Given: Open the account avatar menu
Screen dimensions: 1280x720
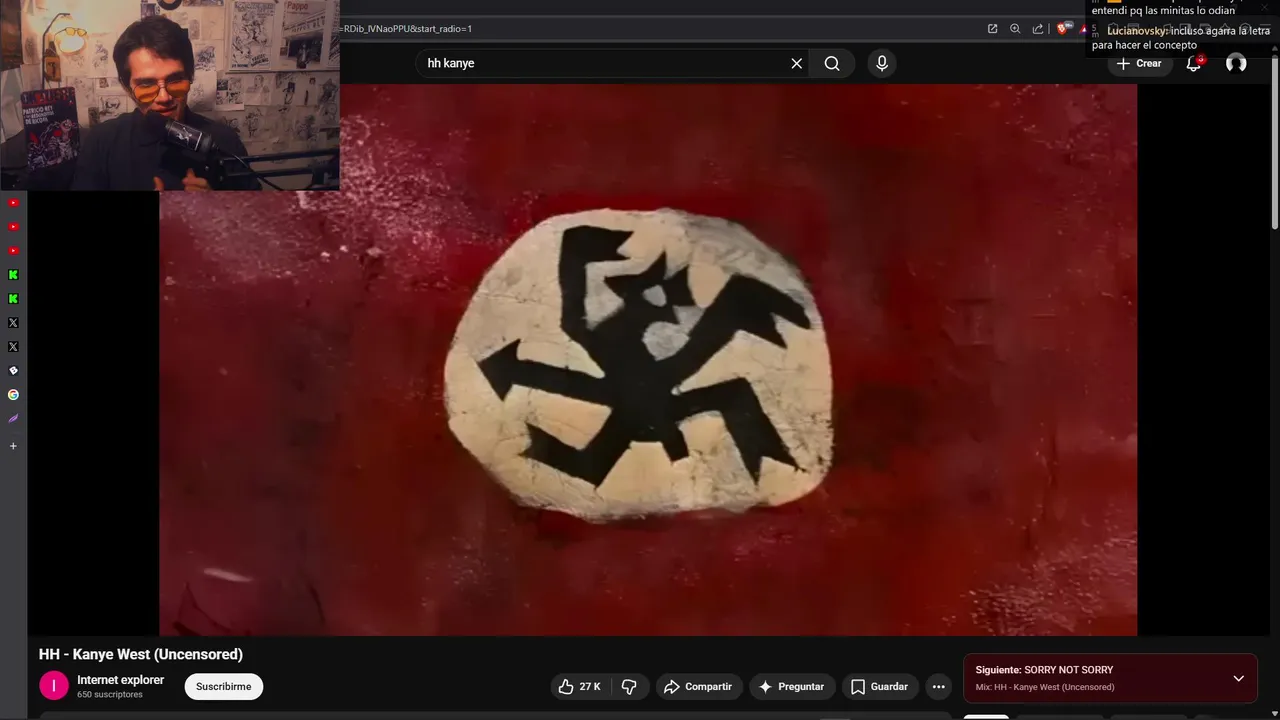Looking at the screenshot, I should pos(1236,63).
